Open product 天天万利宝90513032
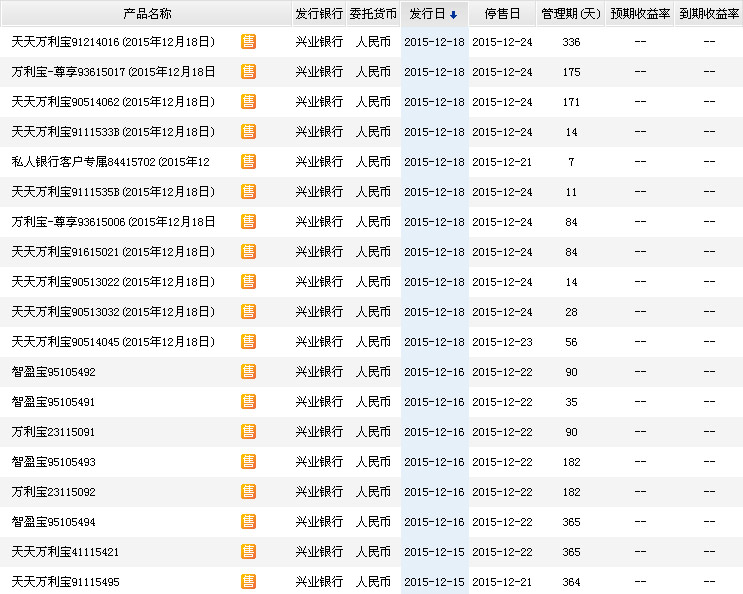 113,312
